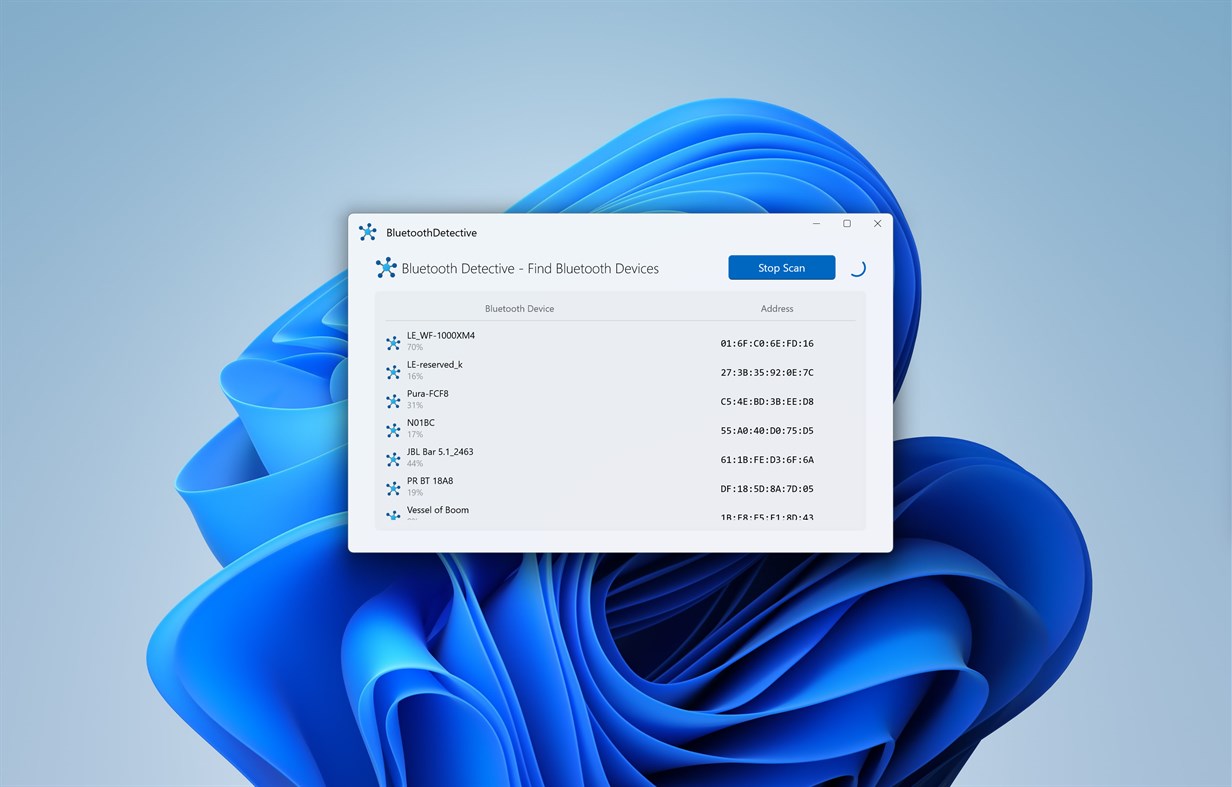Viewport: 1232px width, 787px height.
Task: Click the 70% signal strength indicator
Action: [413, 347]
